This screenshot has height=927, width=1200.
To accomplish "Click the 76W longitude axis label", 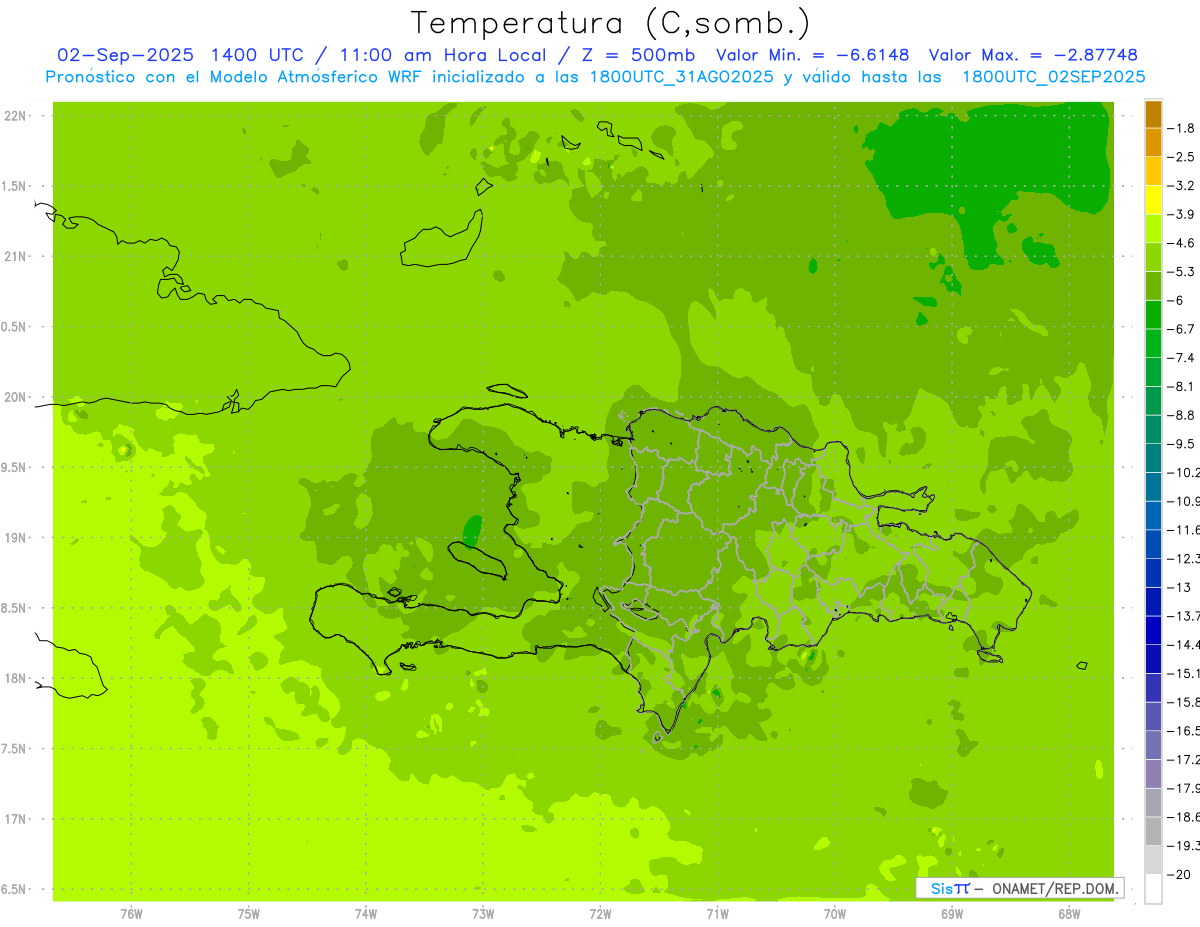I will coord(131,913).
